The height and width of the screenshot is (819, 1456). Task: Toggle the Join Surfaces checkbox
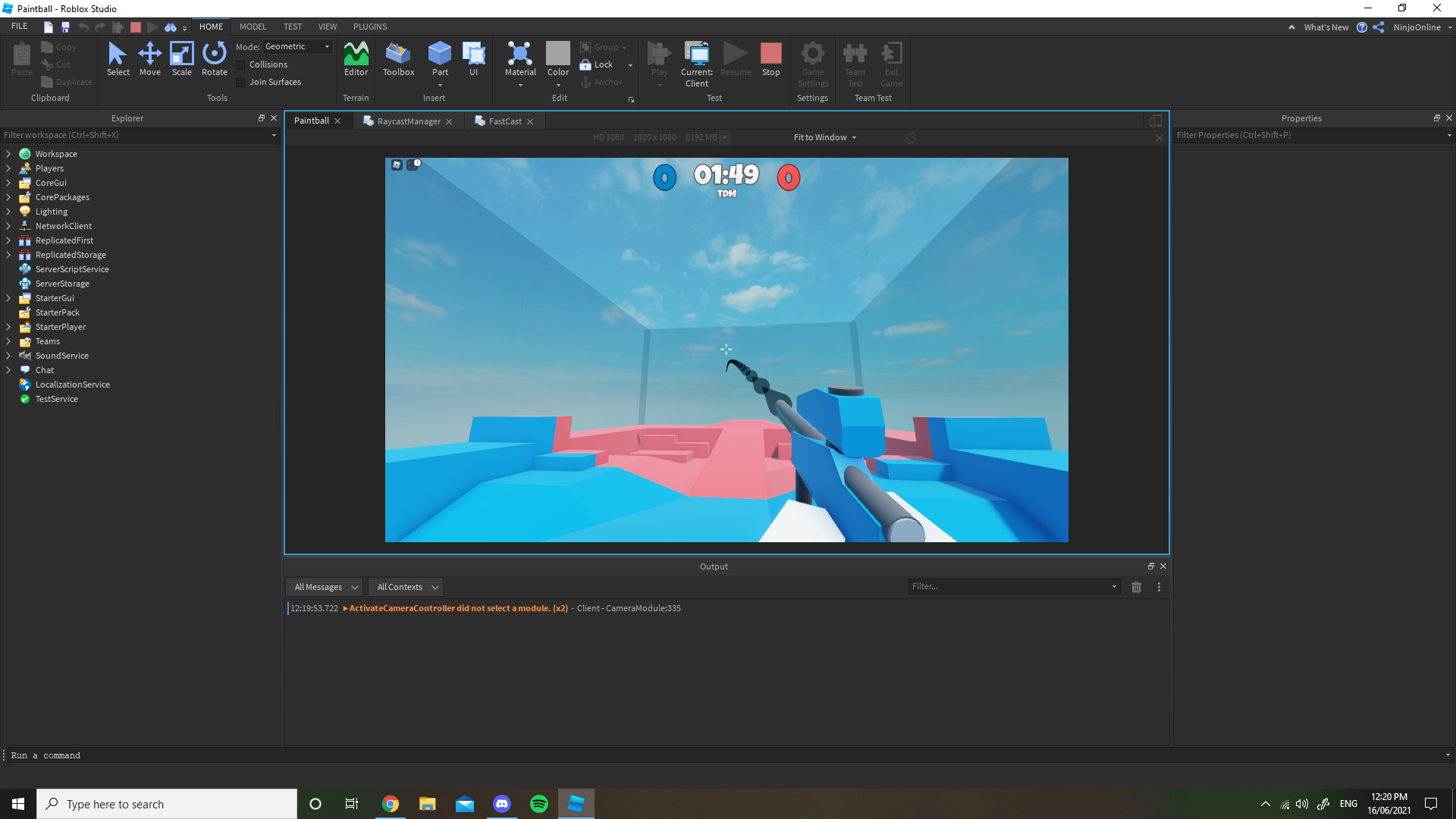click(240, 83)
